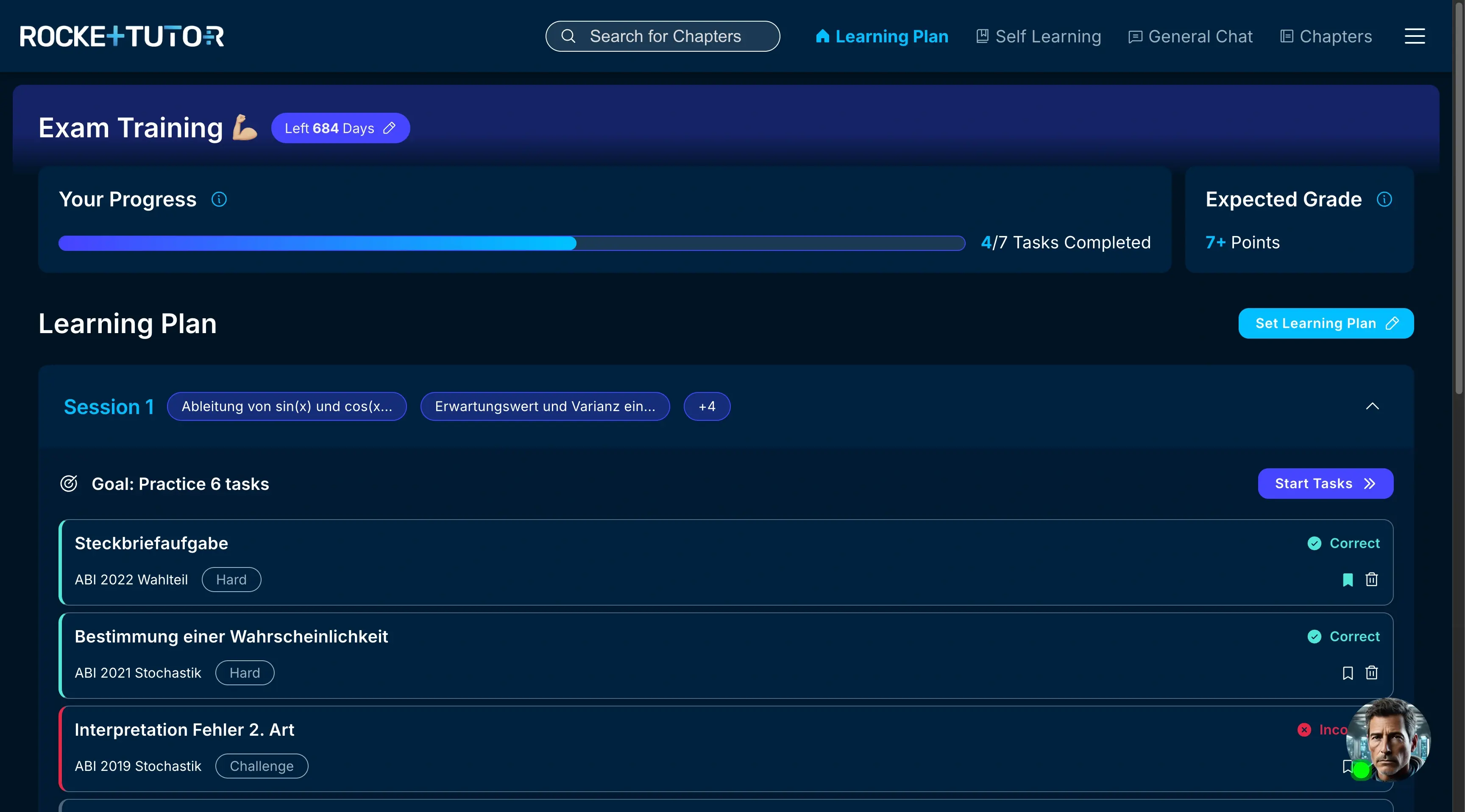
Task: Click the pencil icon beside 684 Days
Action: (389, 128)
